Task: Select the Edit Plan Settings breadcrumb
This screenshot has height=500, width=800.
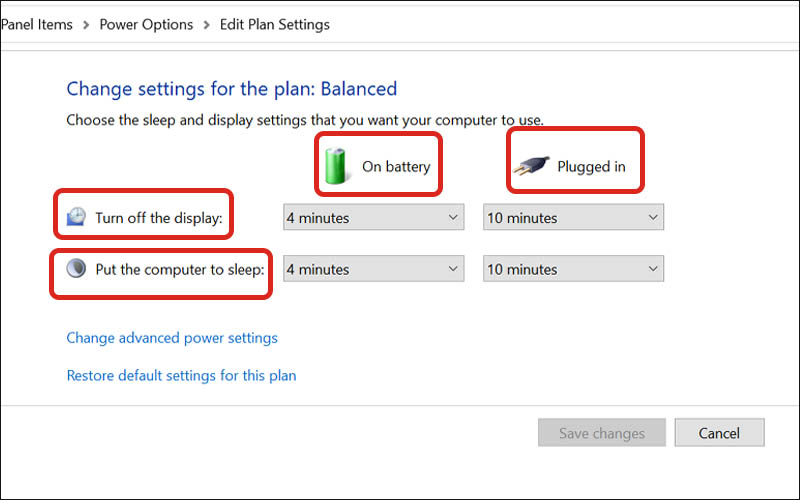Action: [x=274, y=24]
